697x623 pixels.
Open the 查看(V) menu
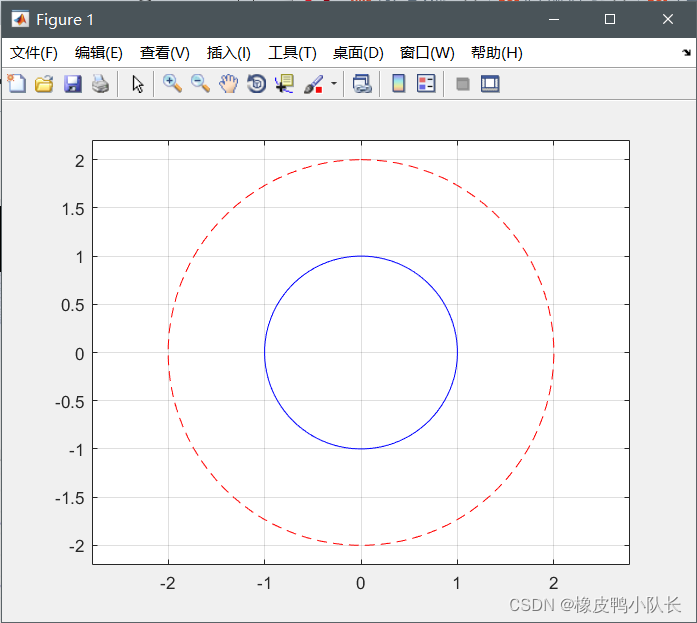point(164,53)
